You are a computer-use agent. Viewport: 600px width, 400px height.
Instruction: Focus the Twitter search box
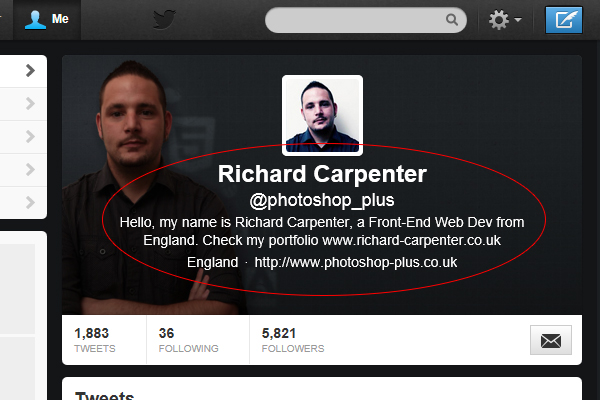click(365, 20)
